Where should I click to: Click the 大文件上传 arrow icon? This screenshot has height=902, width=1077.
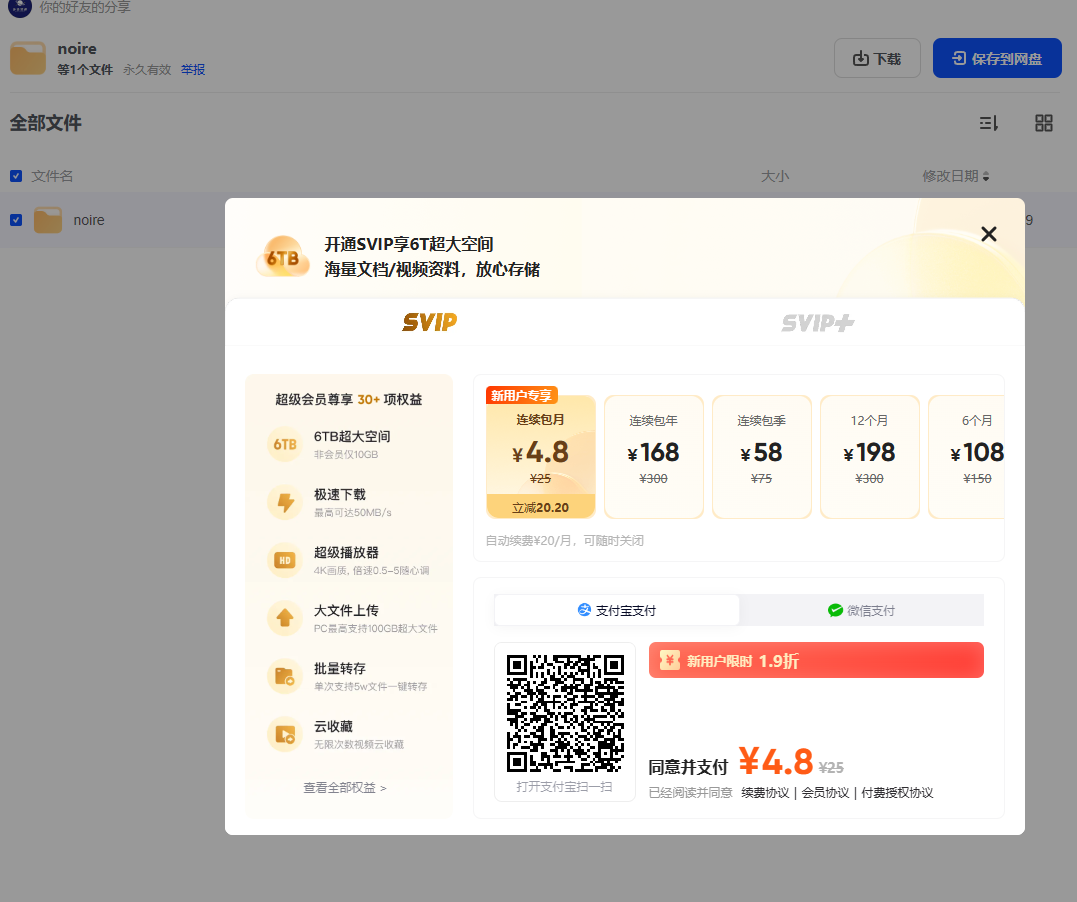tap(285, 618)
